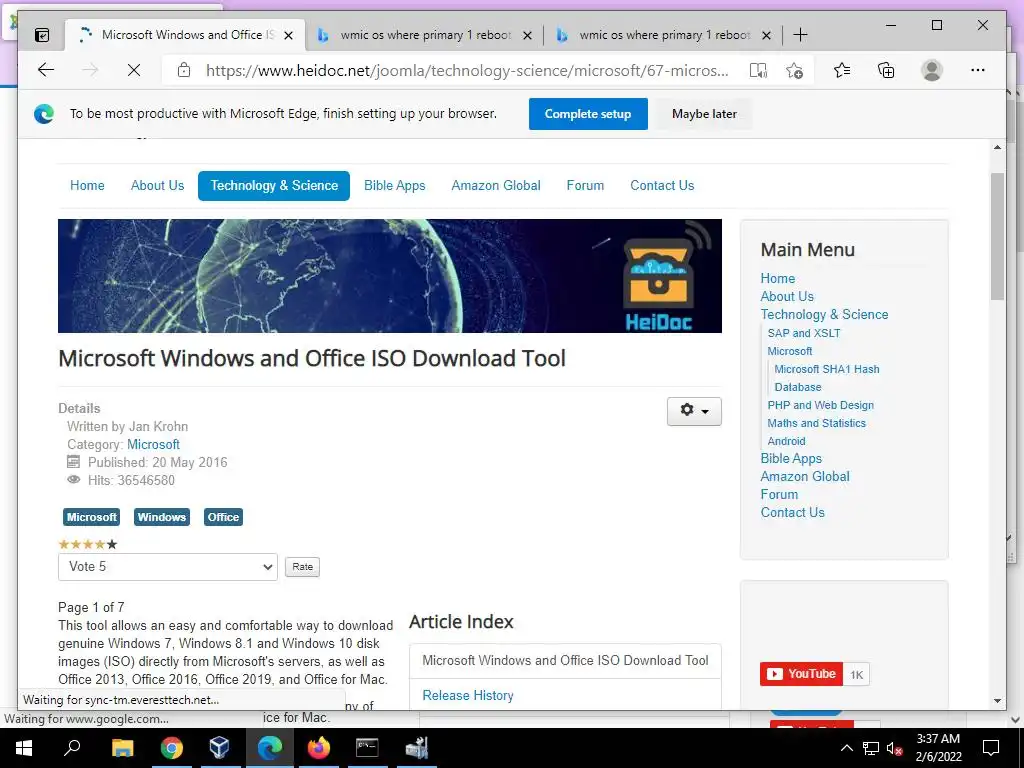This screenshot has height=768, width=1024.
Task: Click the address bar URL field
Action: pos(467,71)
